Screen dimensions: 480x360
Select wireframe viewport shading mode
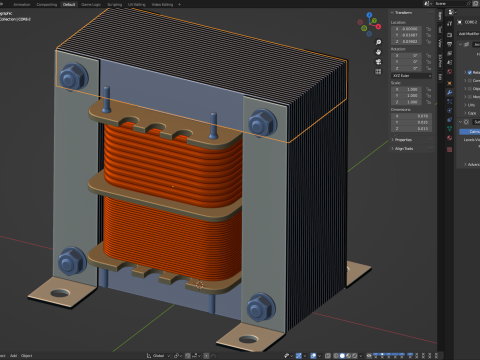336,356
